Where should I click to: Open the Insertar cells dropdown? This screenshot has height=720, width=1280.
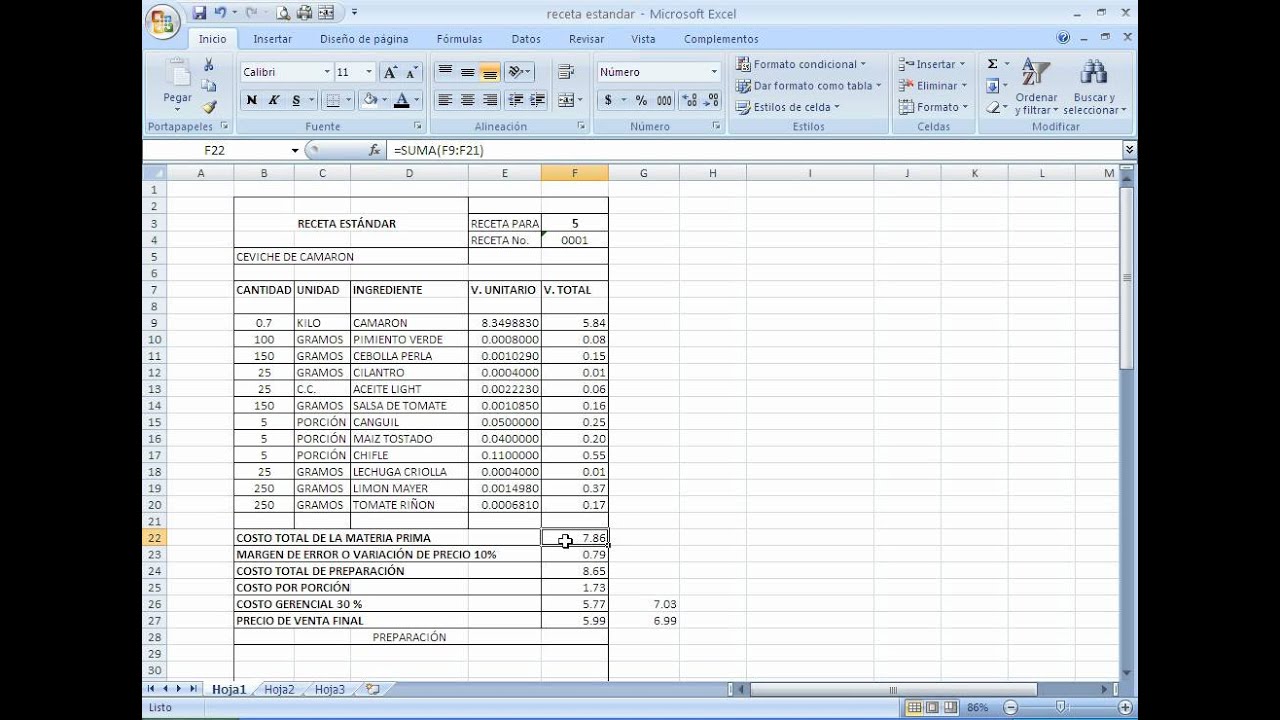coord(932,64)
